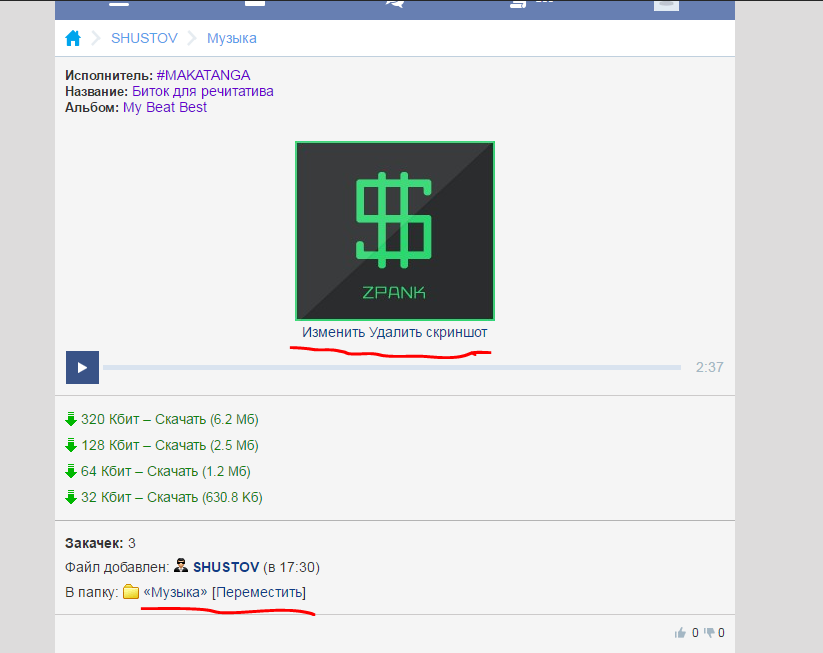This screenshot has height=653, width=823.
Task: Click the home icon in breadcrumbs
Action: click(x=72, y=39)
